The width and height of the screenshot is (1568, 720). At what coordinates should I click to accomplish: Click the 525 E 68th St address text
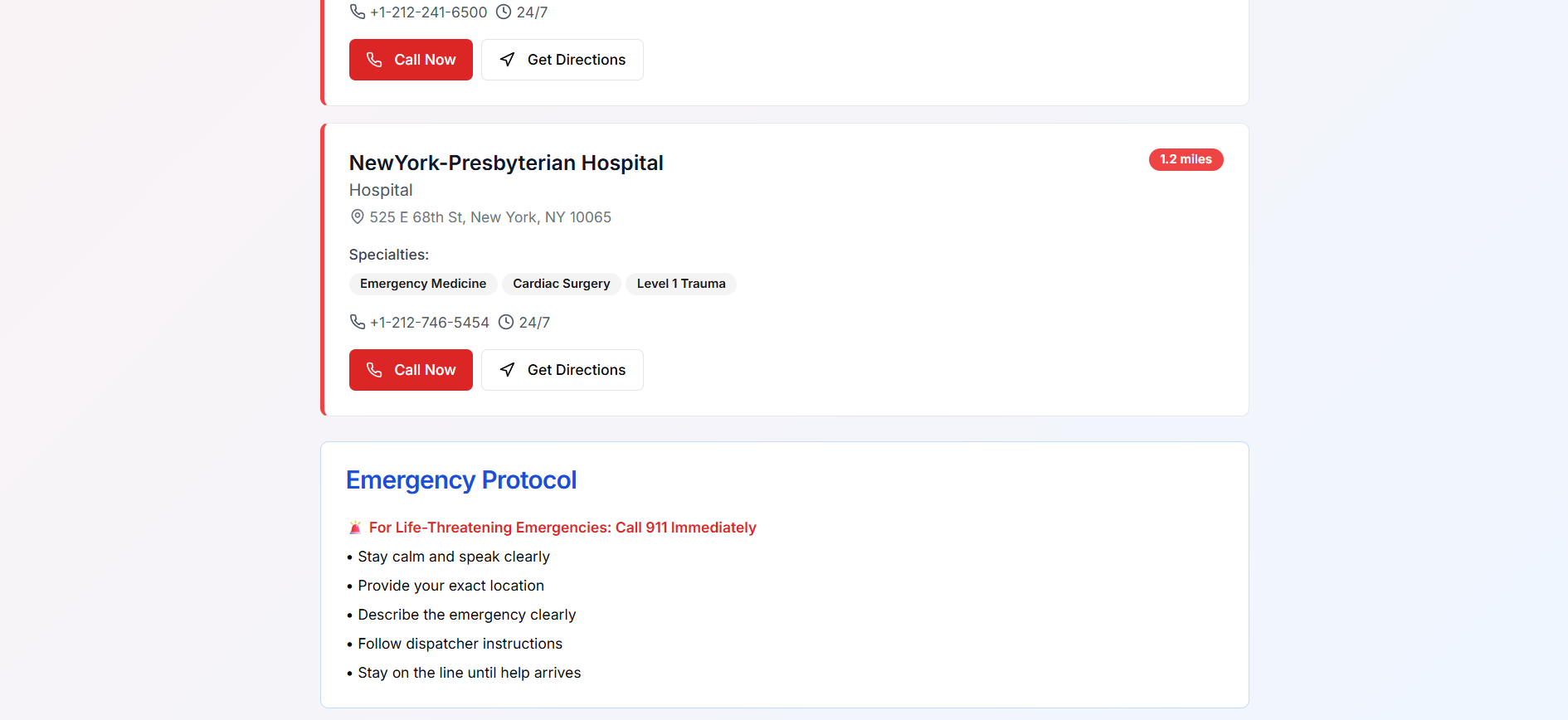pos(490,216)
